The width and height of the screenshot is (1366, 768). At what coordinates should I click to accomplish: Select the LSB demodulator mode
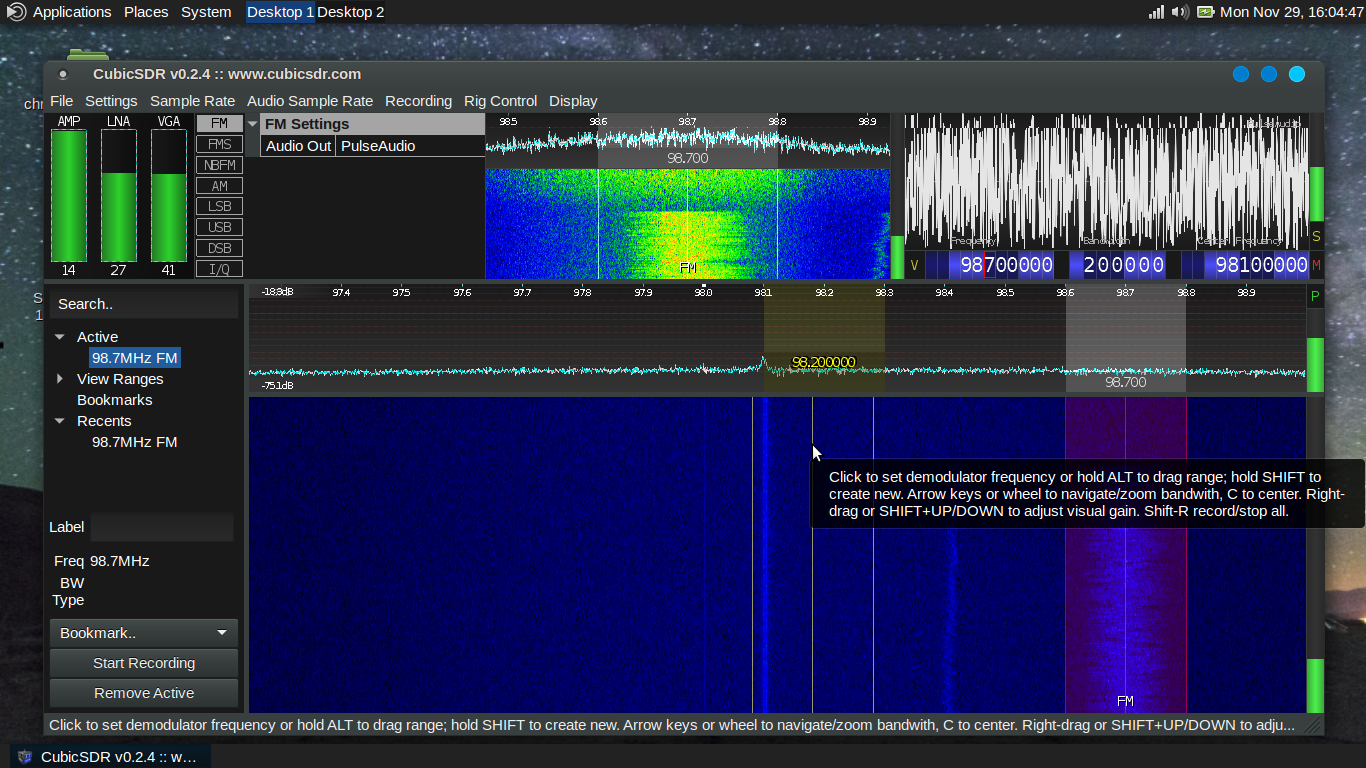[219, 206]
